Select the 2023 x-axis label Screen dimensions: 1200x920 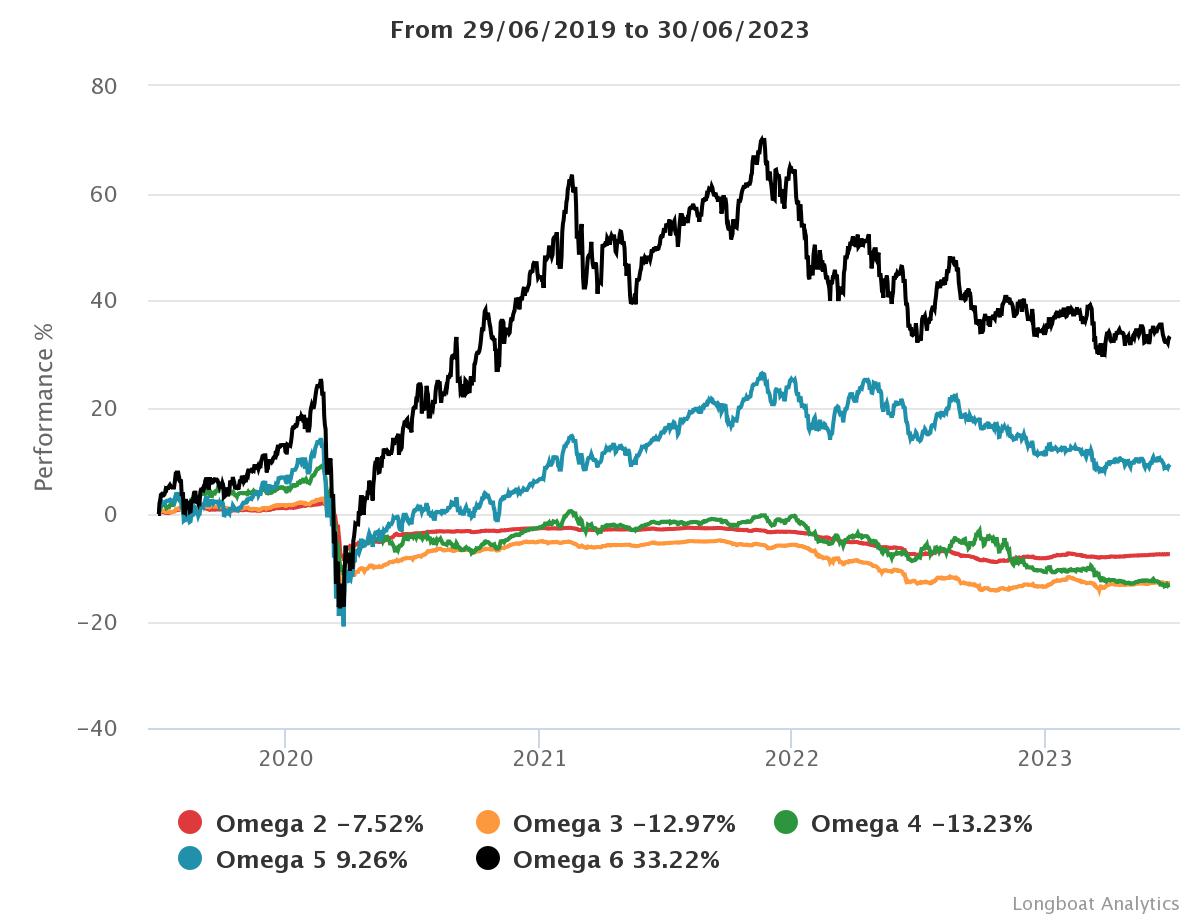pyautogui.click(x=1044, y=759)
